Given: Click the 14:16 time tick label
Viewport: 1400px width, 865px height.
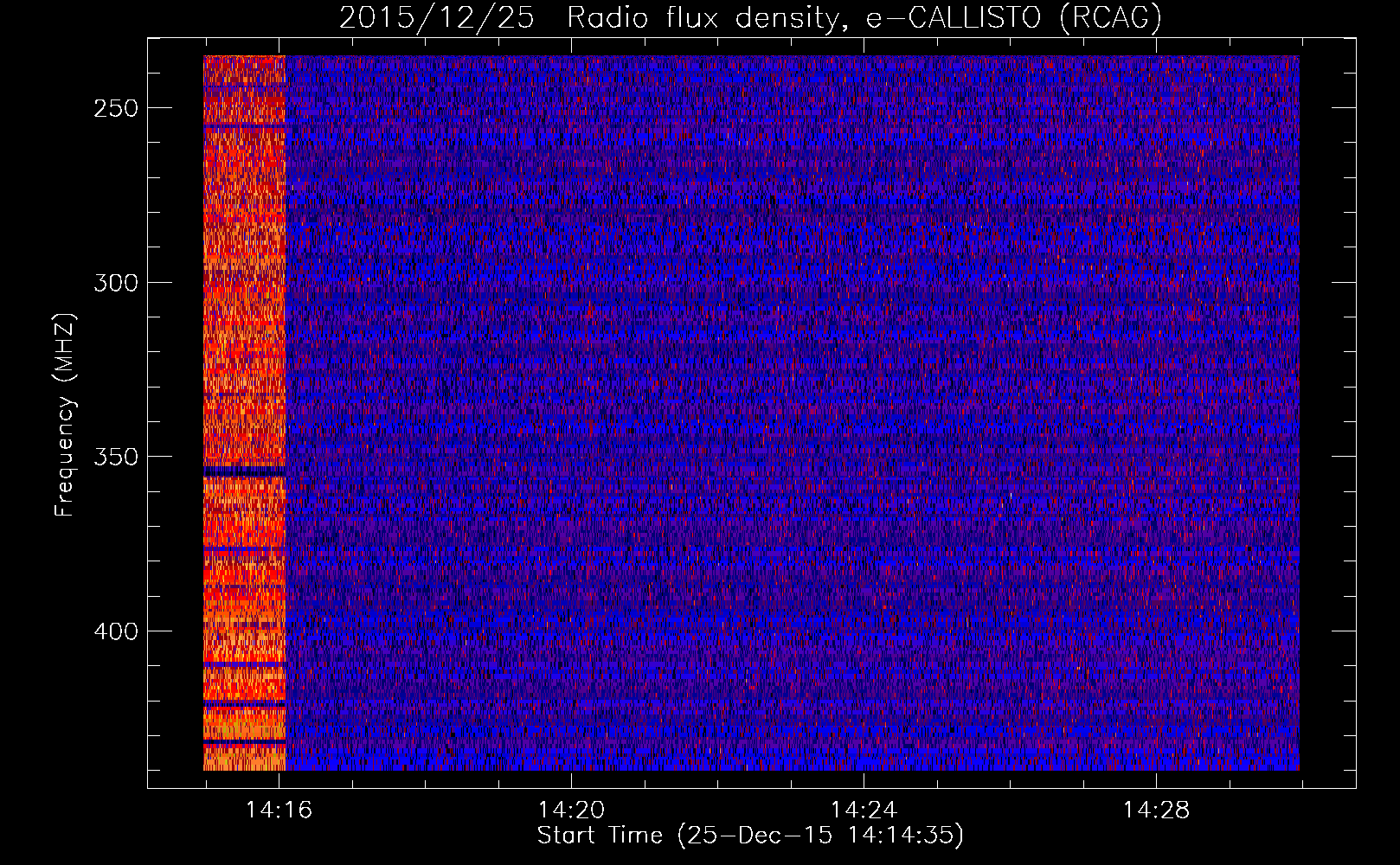Looking at the screenshot, I should point(279,811).
